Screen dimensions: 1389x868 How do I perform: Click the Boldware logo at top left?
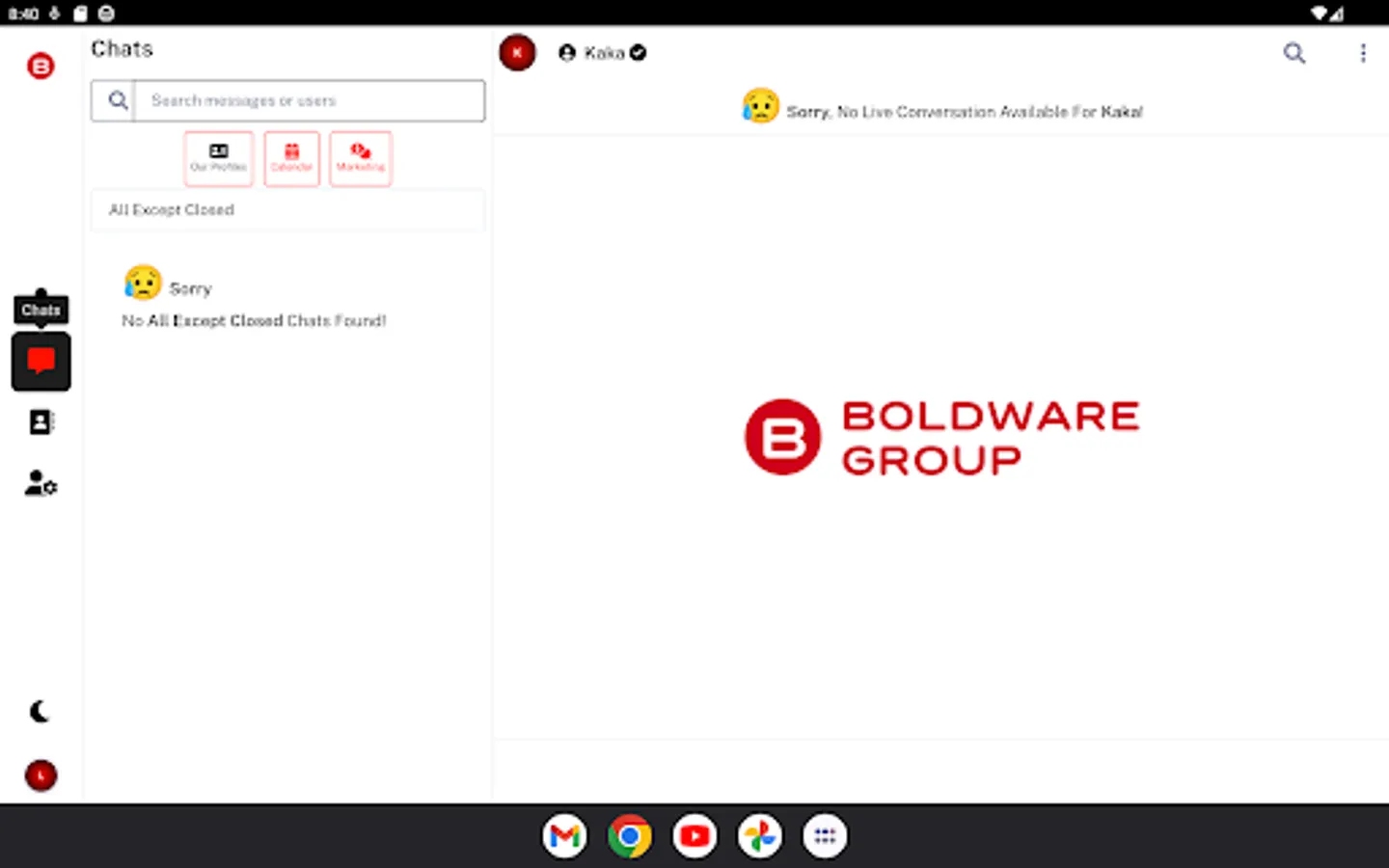pyautogui.click(x=41, y=66)
